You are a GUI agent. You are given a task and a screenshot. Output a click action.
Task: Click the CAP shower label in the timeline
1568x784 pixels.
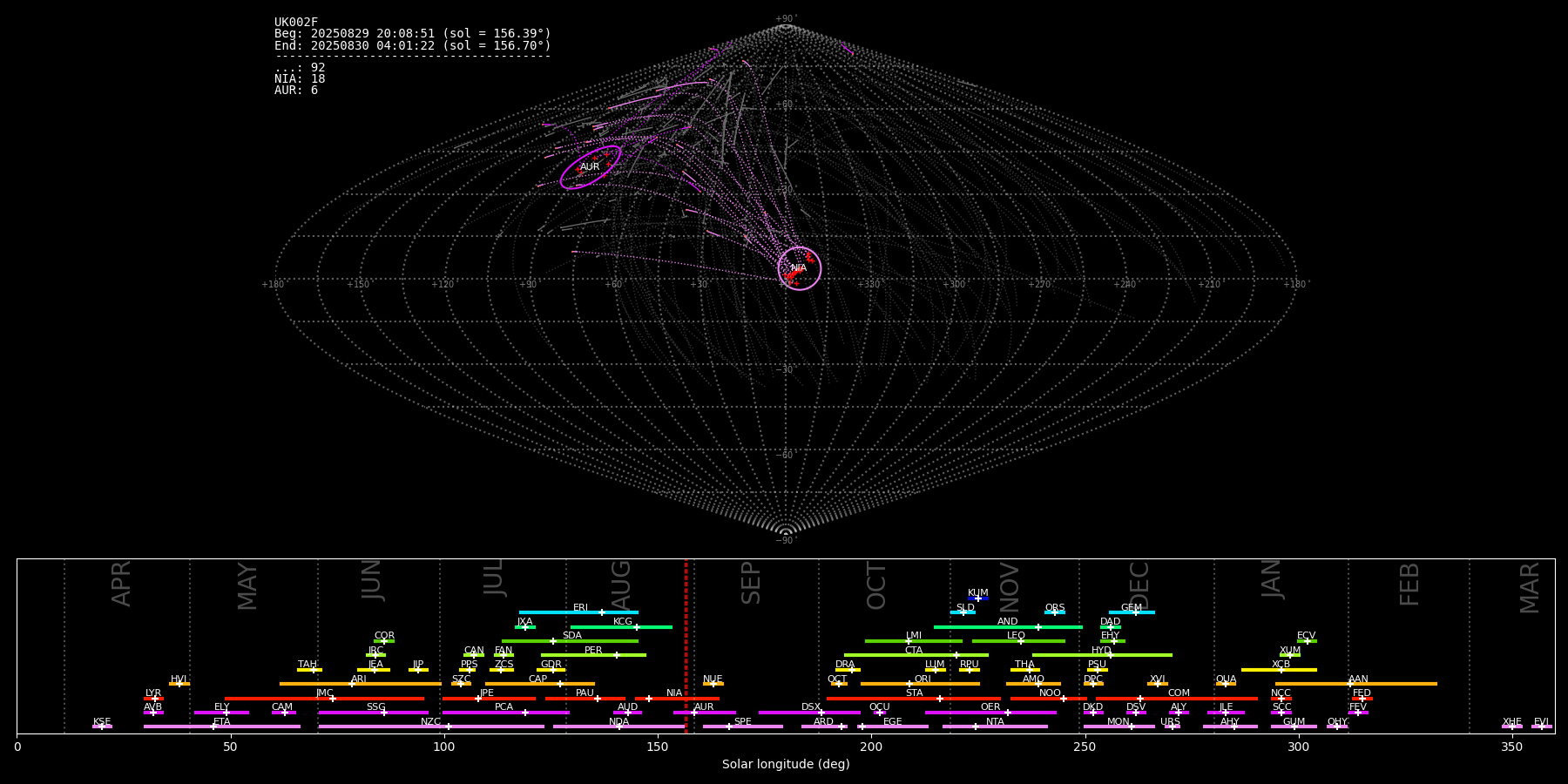(538, 679)
